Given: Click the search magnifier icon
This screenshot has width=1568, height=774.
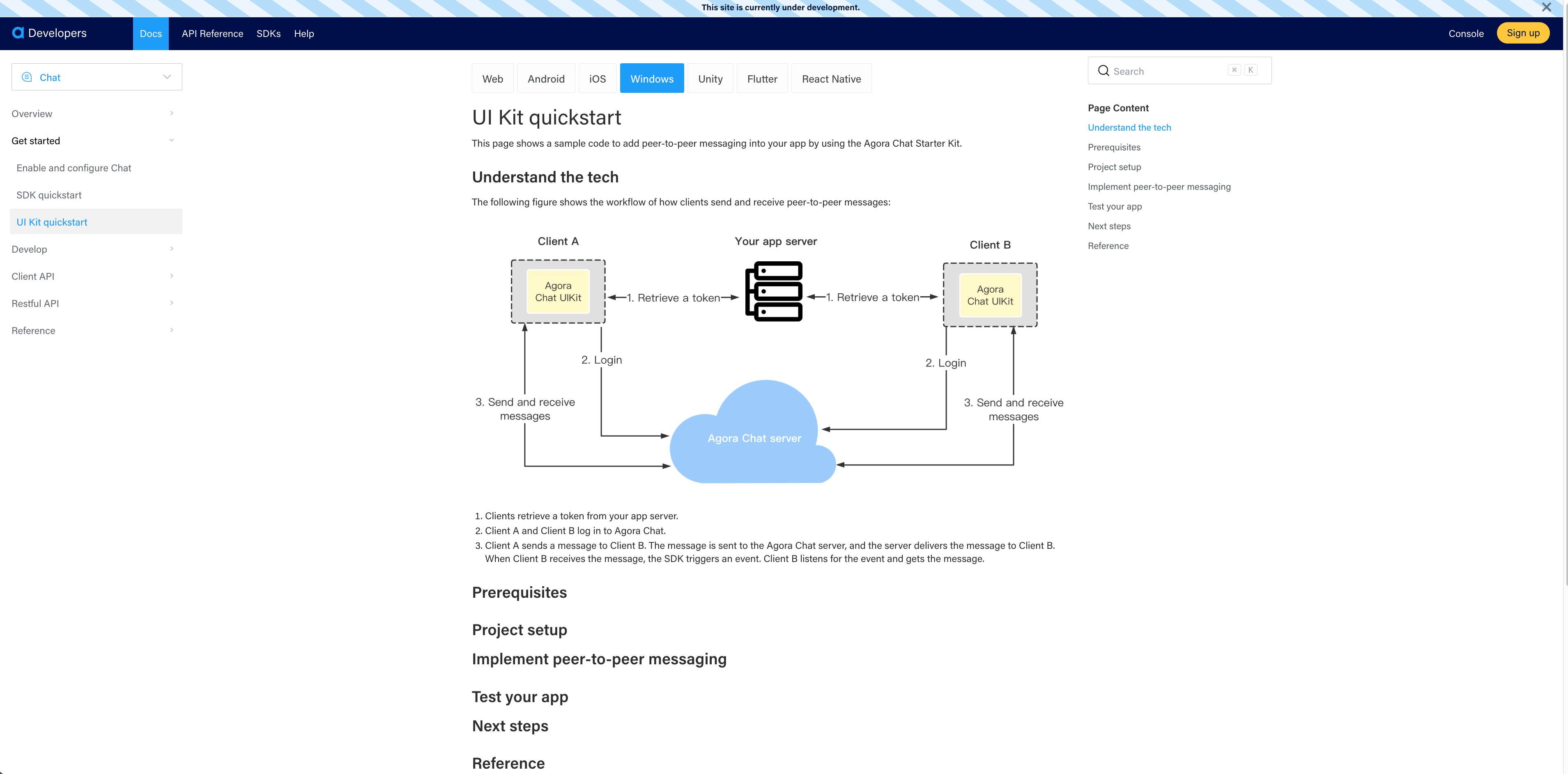Looking at the screenshot, I should pos(1104,71).
